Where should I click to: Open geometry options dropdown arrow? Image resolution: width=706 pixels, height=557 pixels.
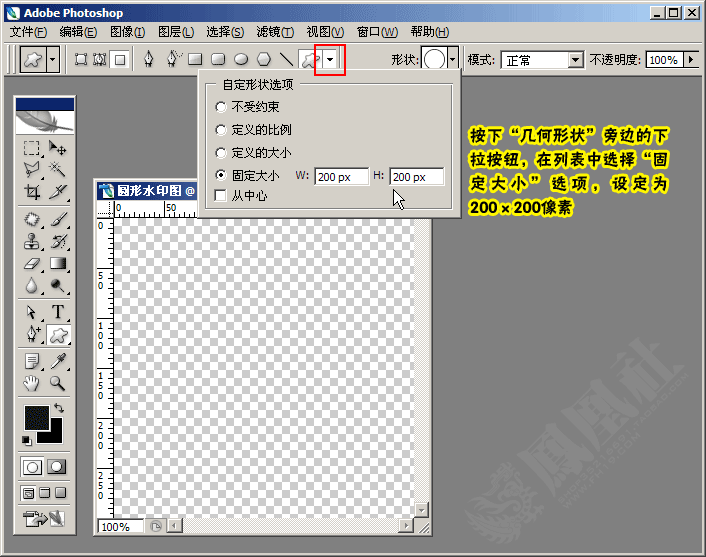click(330, 59)
